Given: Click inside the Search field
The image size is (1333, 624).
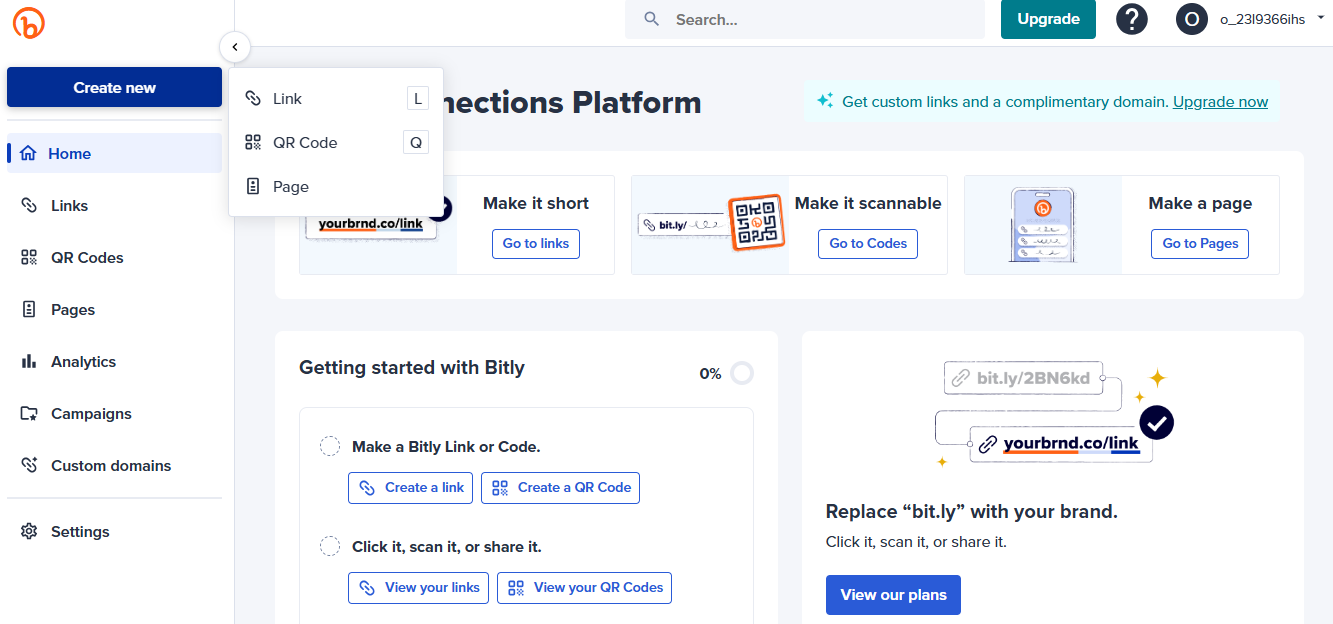Looking at the screenshot, I should (805, 19).
